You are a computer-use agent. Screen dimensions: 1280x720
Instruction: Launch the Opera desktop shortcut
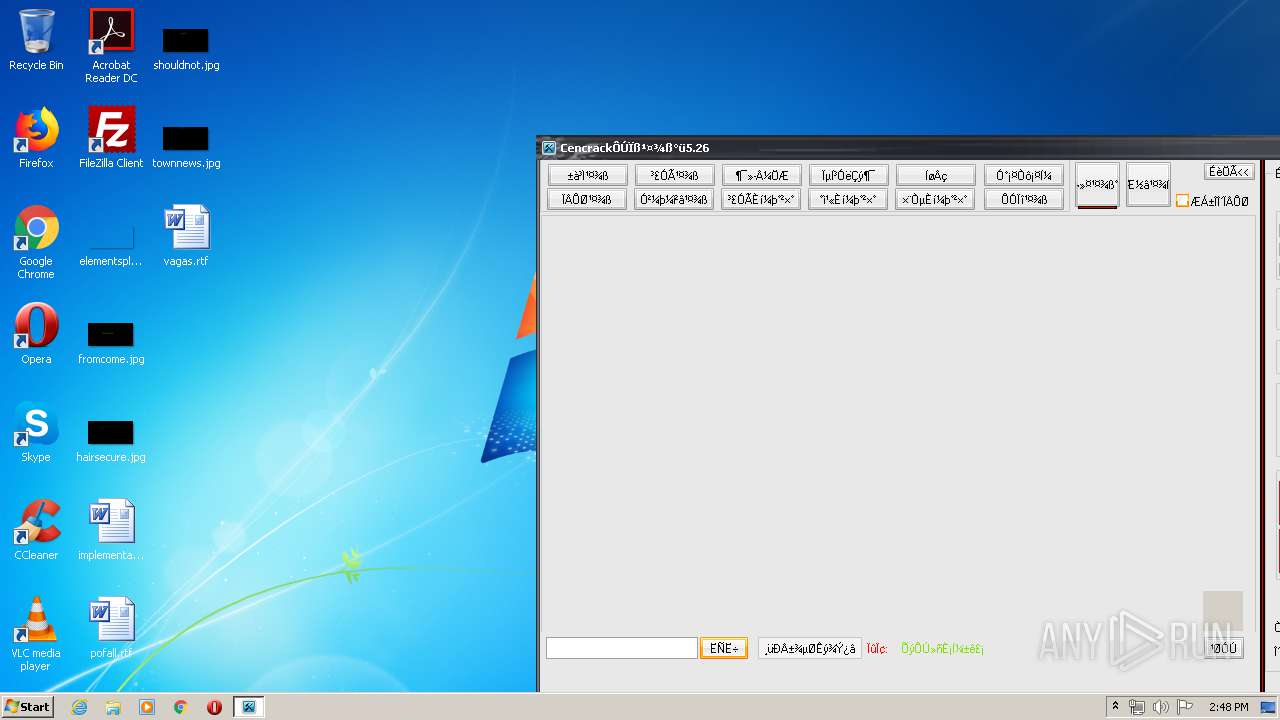[36, 334]
